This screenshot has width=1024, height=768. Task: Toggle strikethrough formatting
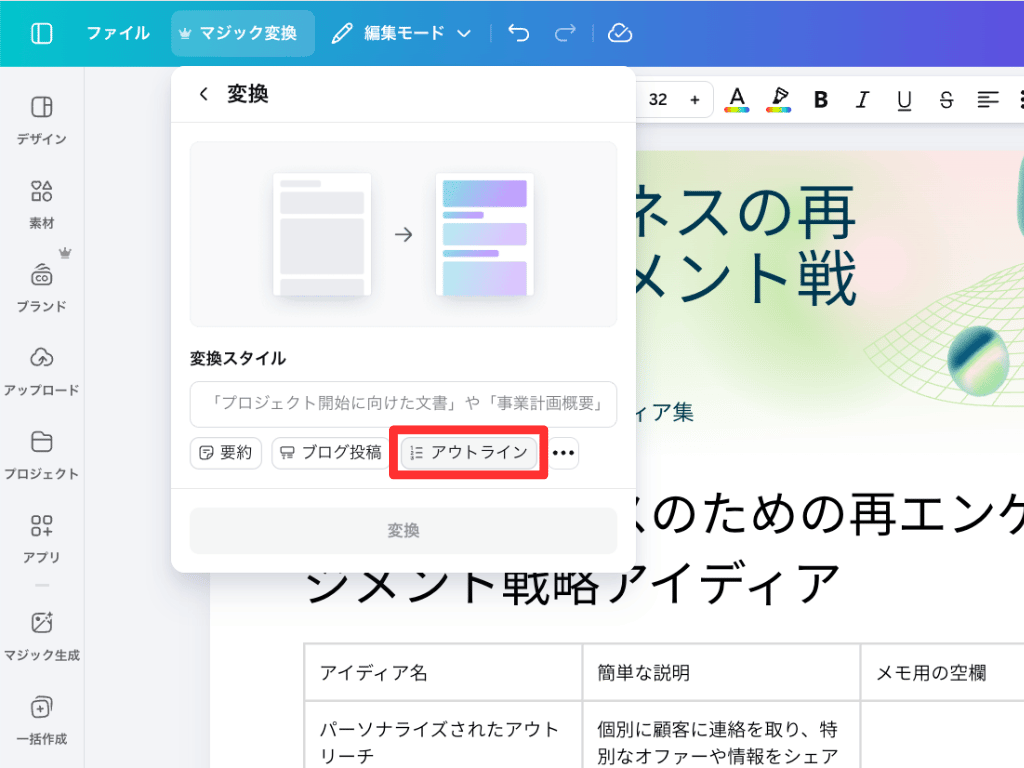[x=945, y=100]
